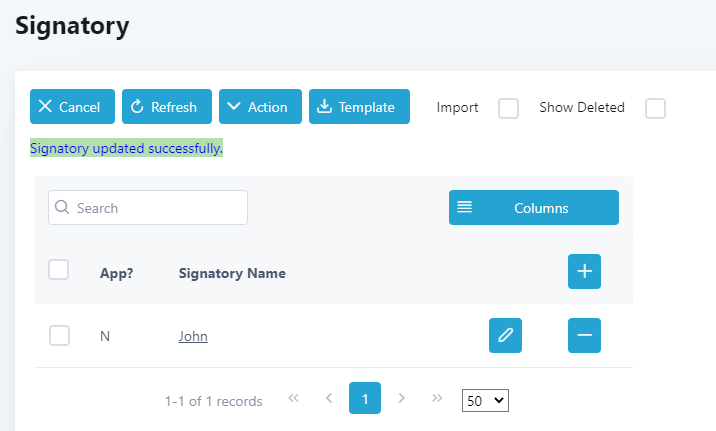The image size is (716, 431).
Task: Click the Refresh button
Action: (x=167, y=106)
